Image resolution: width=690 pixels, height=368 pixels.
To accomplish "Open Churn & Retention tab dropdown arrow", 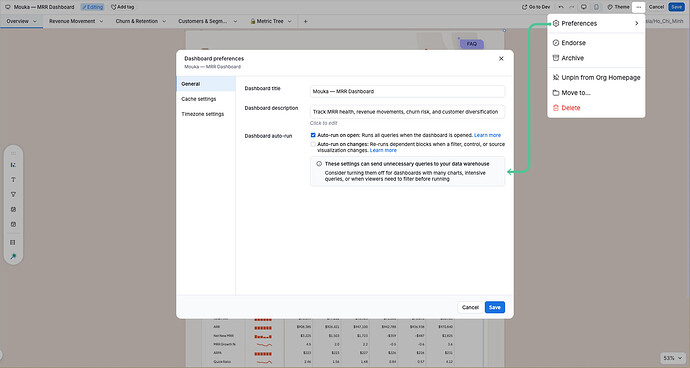I will coord(164,21).
